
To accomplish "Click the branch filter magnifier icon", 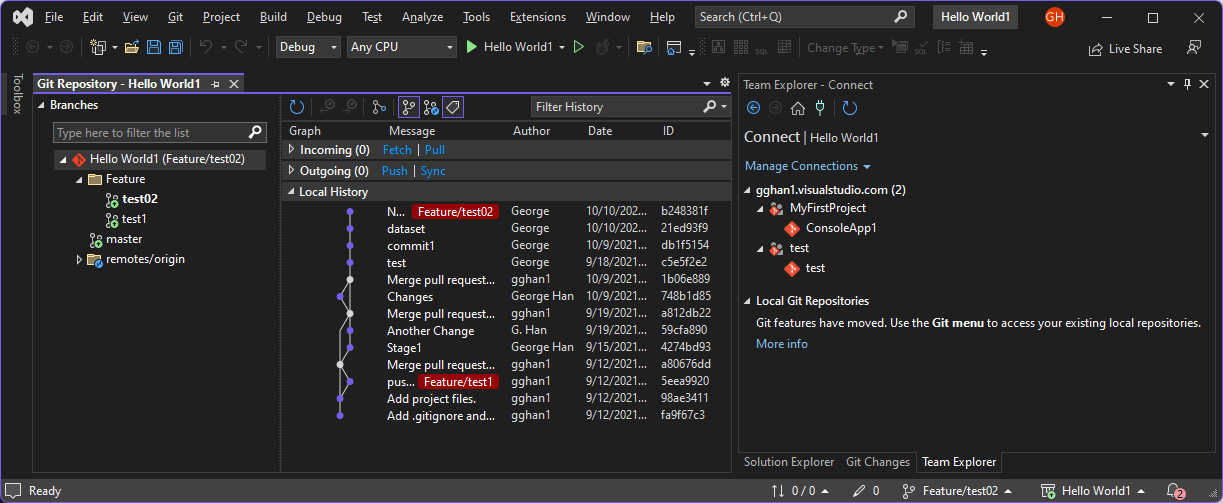I will [x=255, y=132].
